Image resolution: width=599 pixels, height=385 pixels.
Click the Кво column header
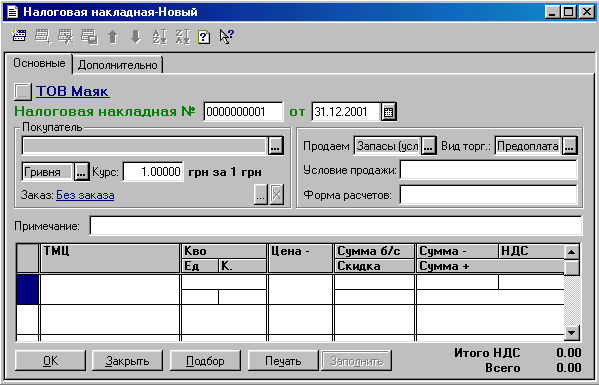[x=224, y=251]
